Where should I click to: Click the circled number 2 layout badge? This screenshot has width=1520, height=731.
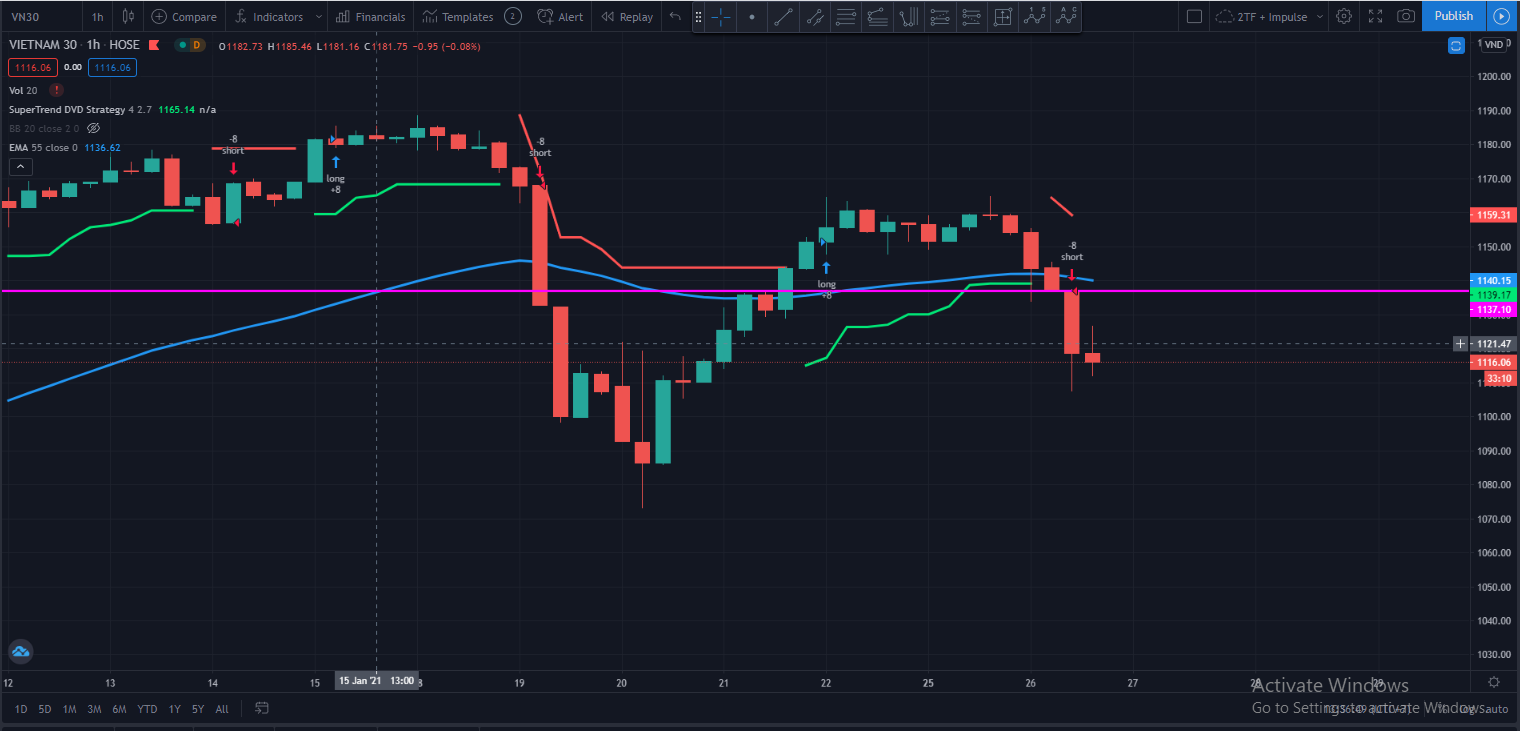(512, 16)
